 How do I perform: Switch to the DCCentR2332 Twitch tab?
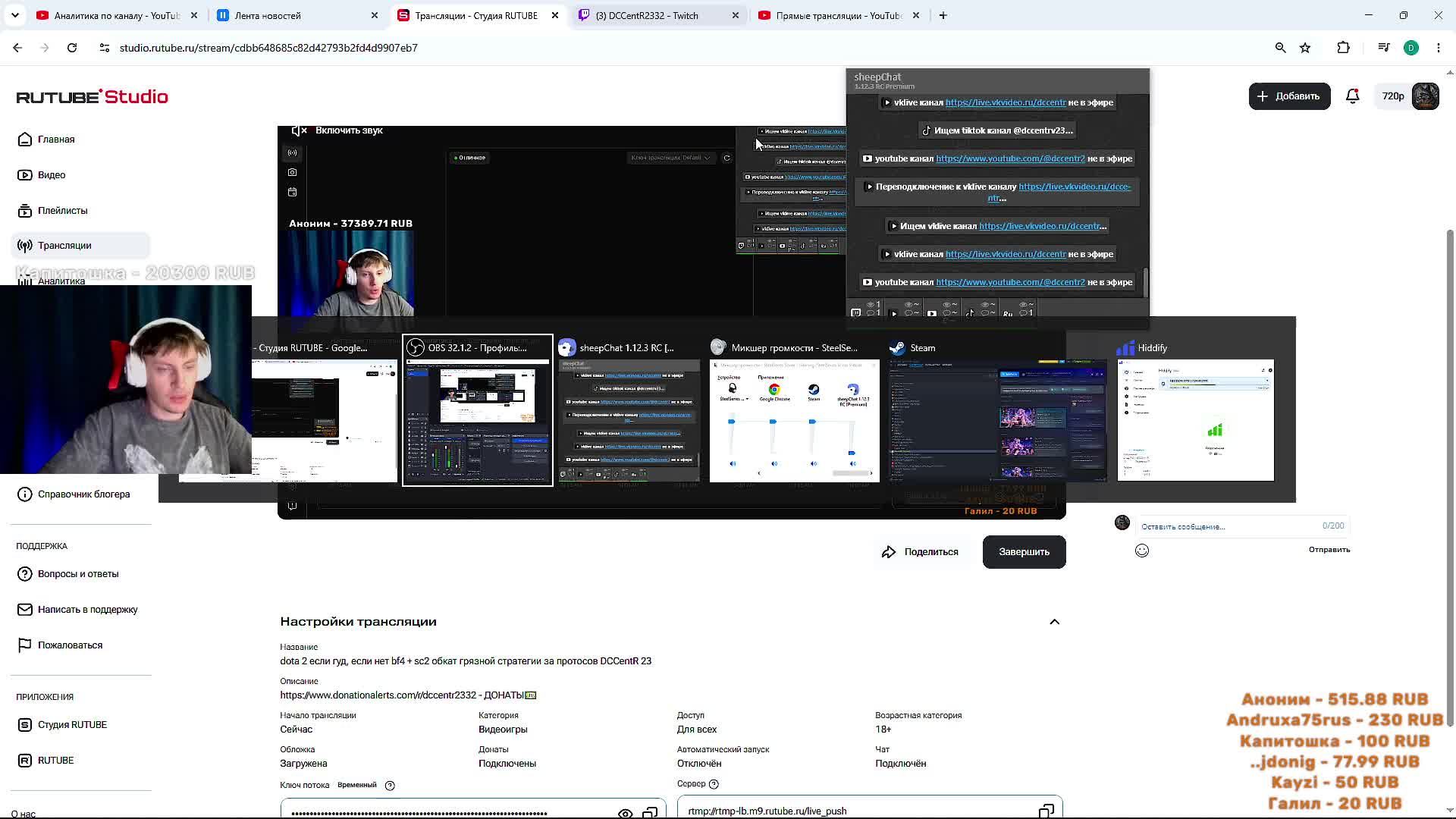659,15
